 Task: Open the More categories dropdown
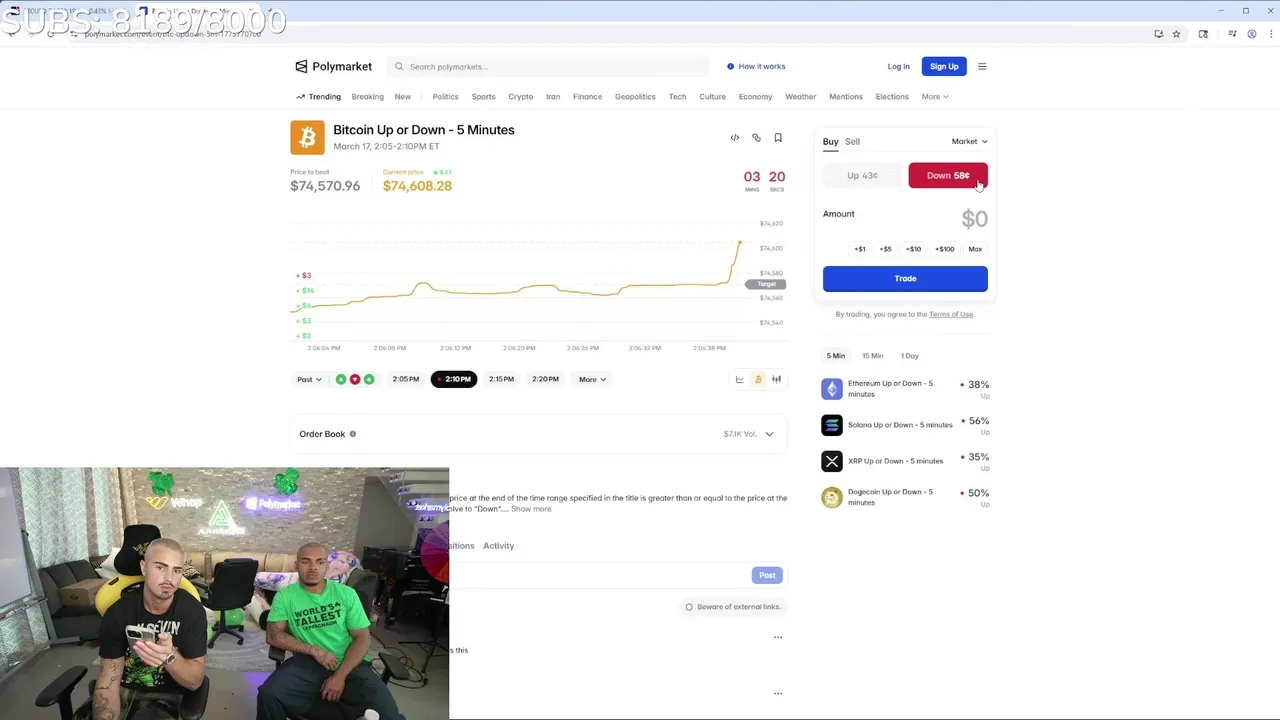tap(935, 97)
